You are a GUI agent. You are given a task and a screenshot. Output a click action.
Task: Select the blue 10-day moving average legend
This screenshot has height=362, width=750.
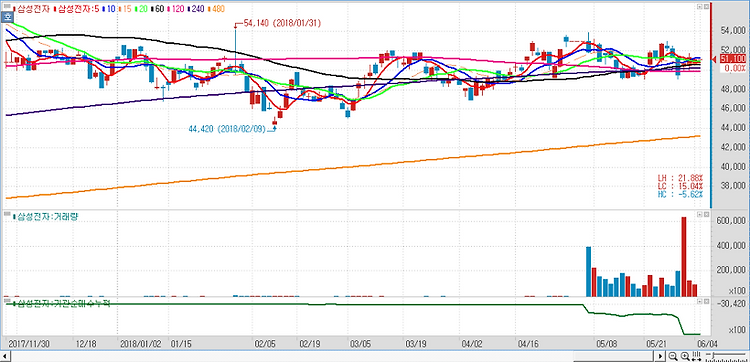point(109,9)
